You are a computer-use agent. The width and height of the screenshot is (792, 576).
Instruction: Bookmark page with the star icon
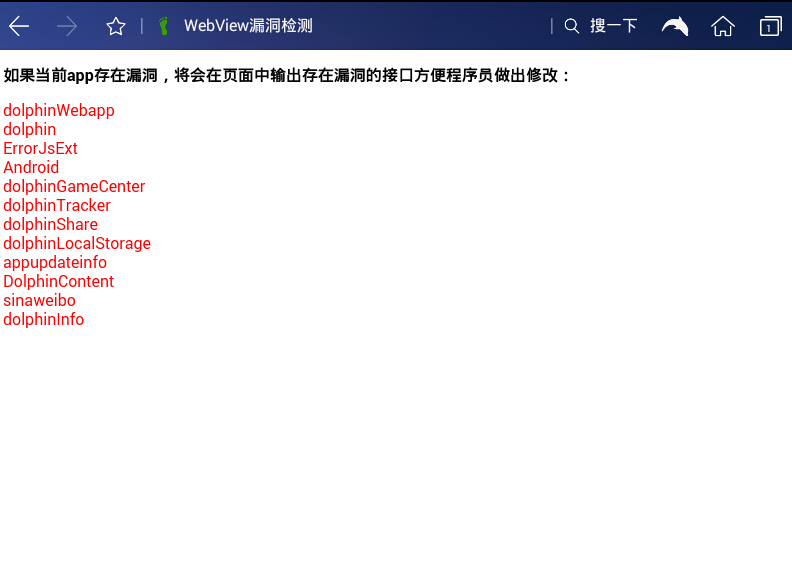tap(116, 26)
